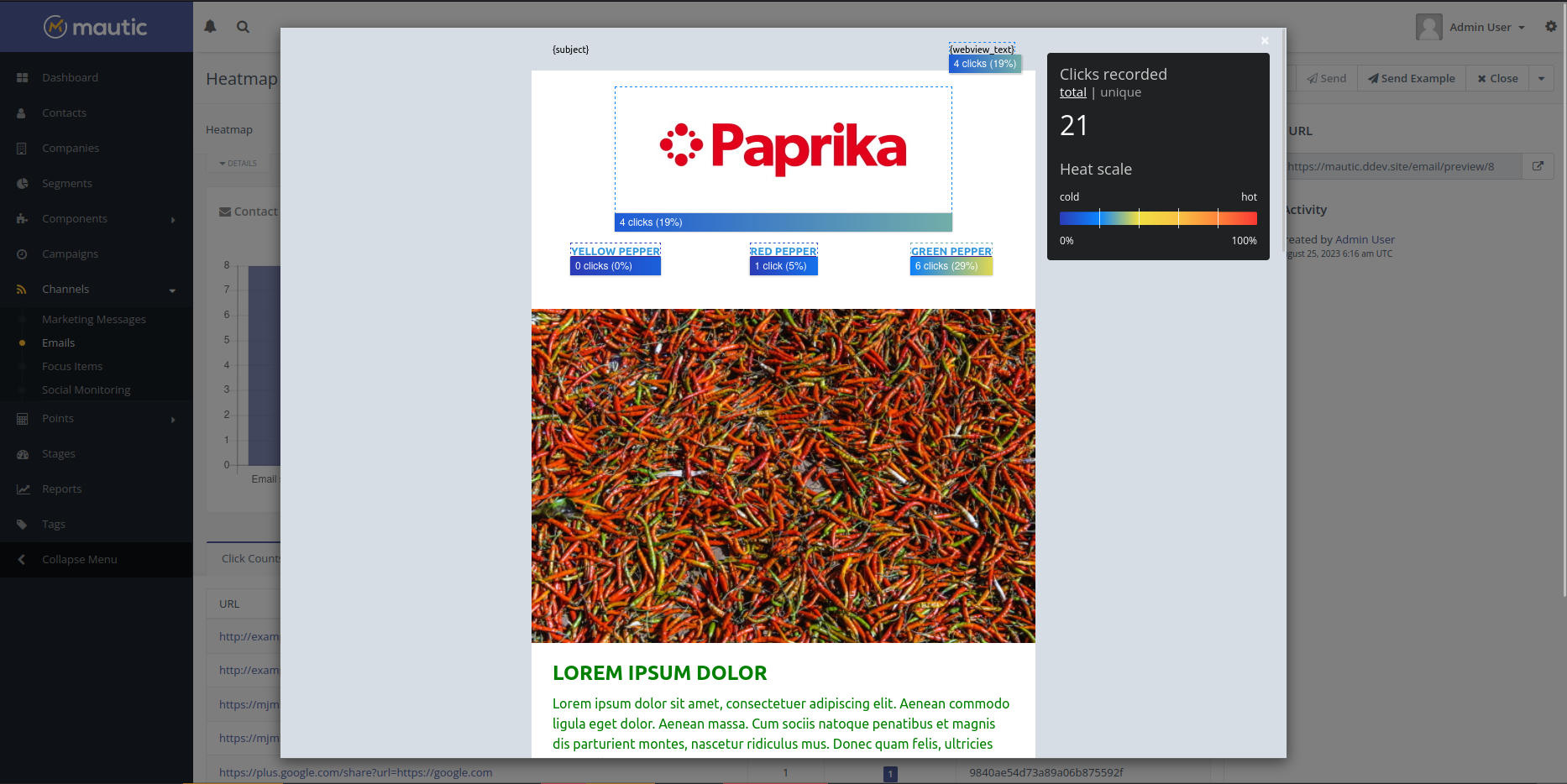Click the Companies building icon in the sidebar

pos(21,148)
